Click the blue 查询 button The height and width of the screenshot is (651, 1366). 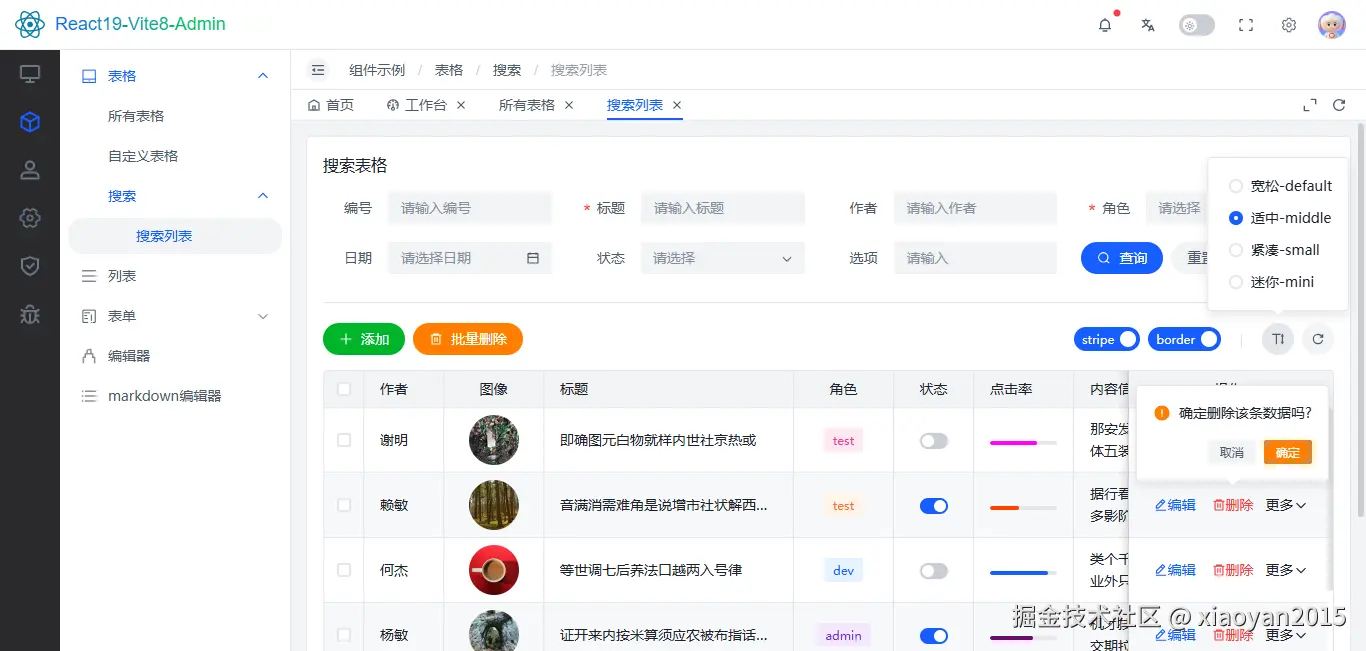click(x=1122, y=258)
